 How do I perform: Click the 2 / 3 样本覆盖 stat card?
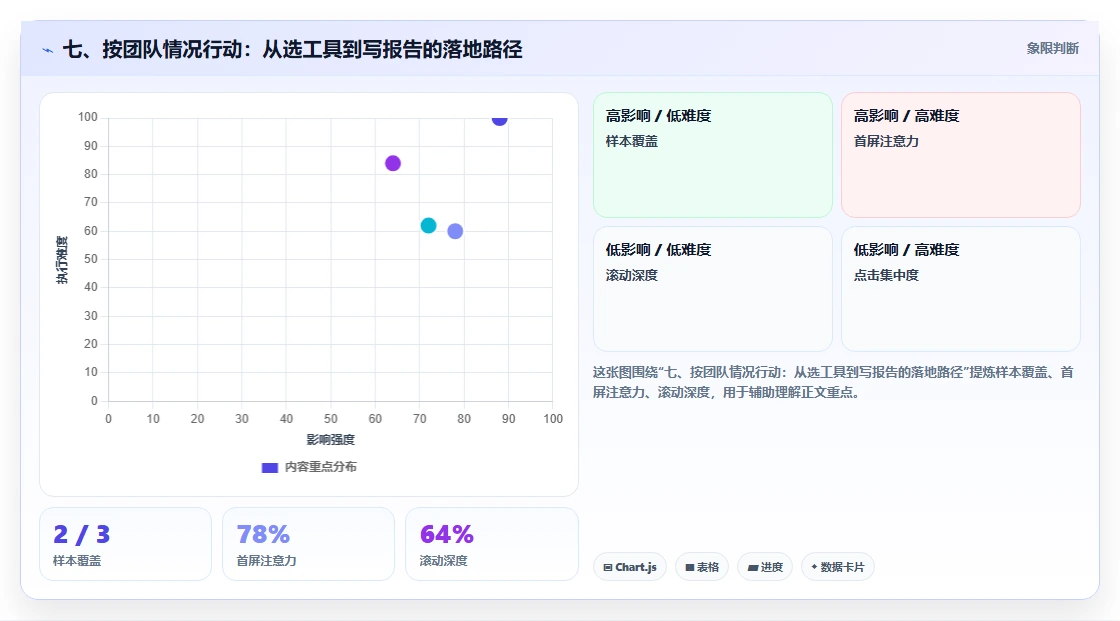point(126,544)
